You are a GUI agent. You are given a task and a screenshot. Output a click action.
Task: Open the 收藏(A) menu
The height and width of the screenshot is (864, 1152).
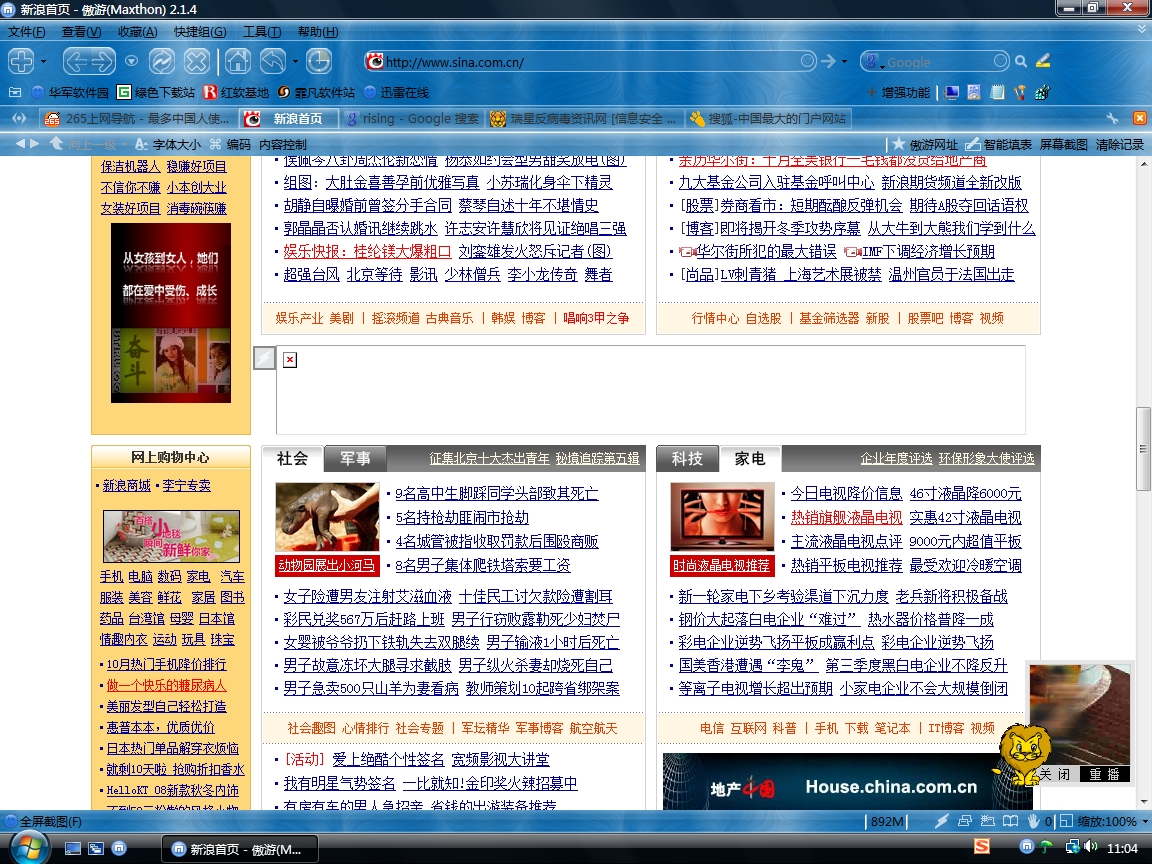tap(137, 32)
